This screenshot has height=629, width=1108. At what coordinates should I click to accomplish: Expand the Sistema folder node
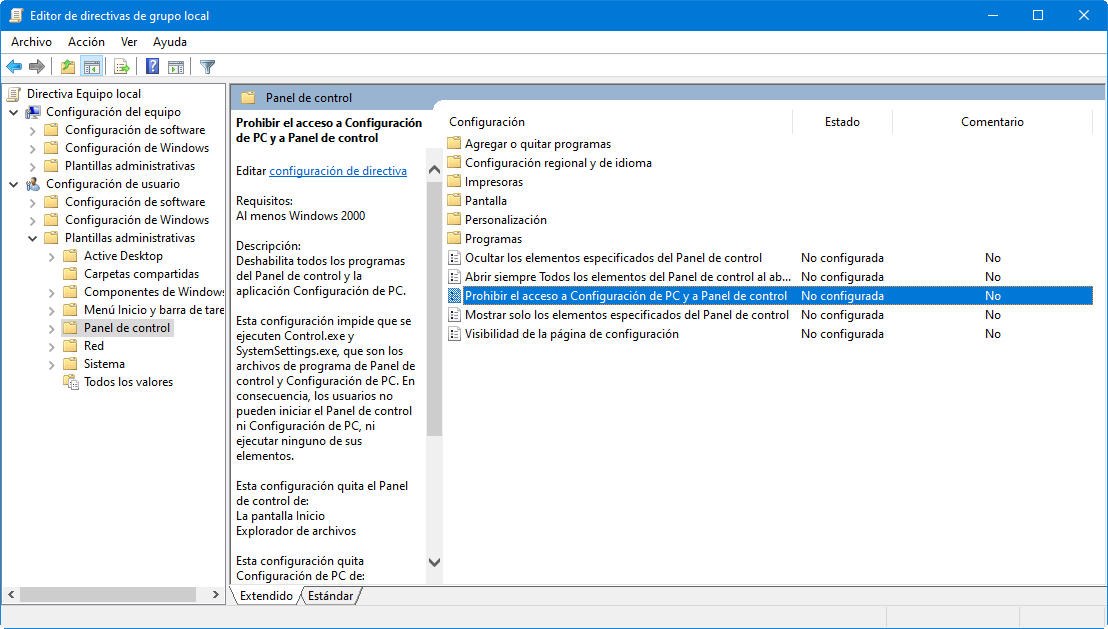coord(52,365)
